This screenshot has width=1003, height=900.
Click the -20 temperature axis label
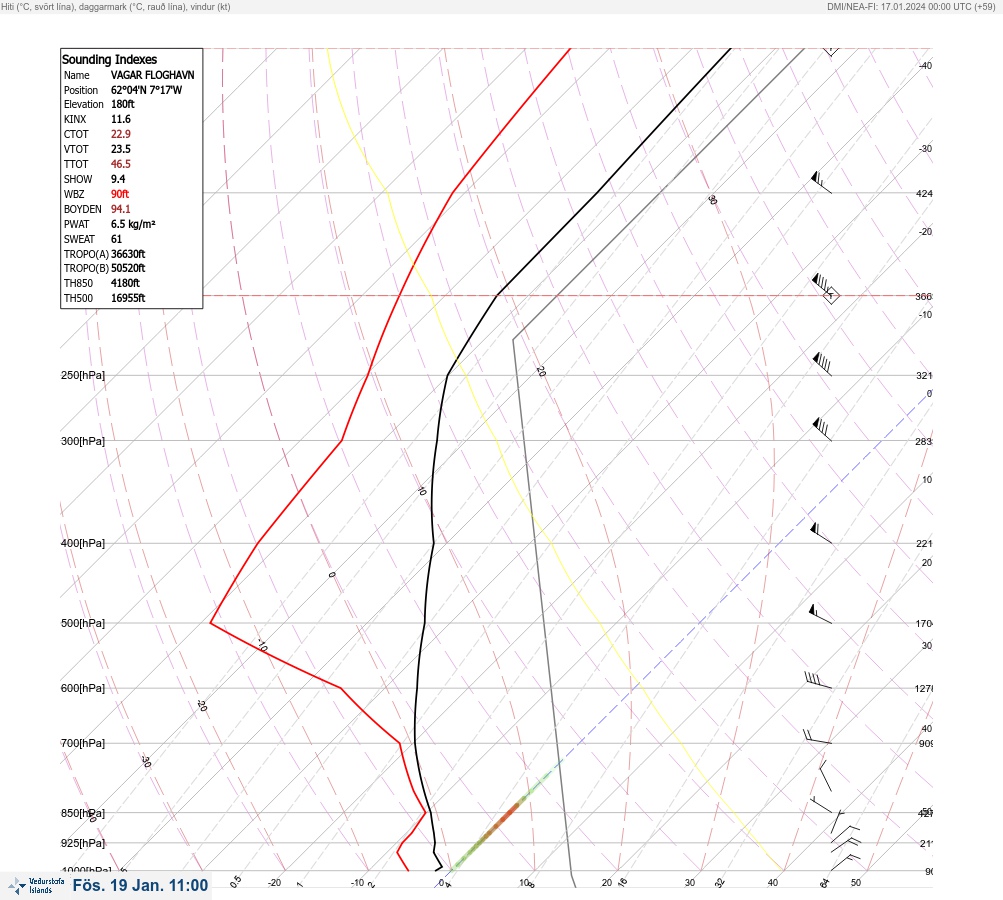(x=274, y=883)
